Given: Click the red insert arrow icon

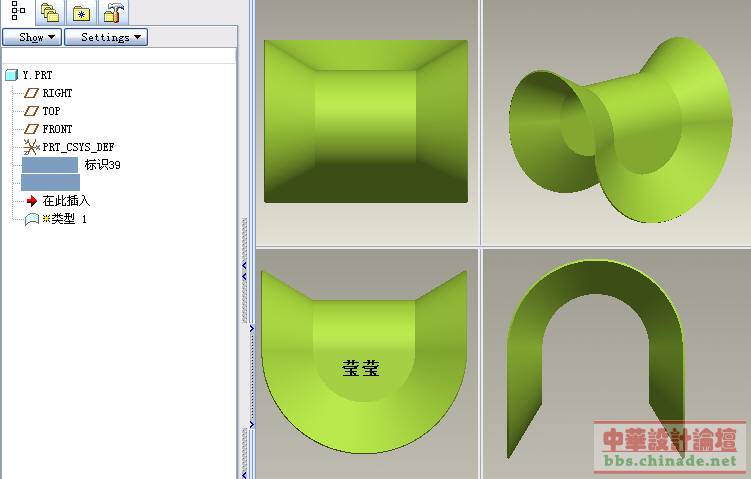Looking at the screenshot, I should click(32, 201).
